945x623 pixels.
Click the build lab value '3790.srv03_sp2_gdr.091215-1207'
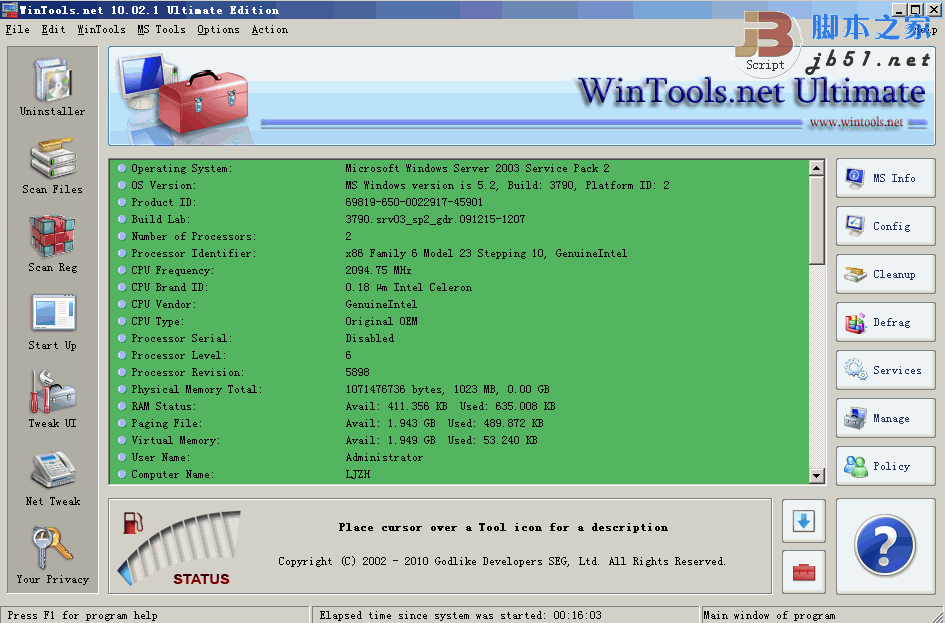click(x=435, y=219)
